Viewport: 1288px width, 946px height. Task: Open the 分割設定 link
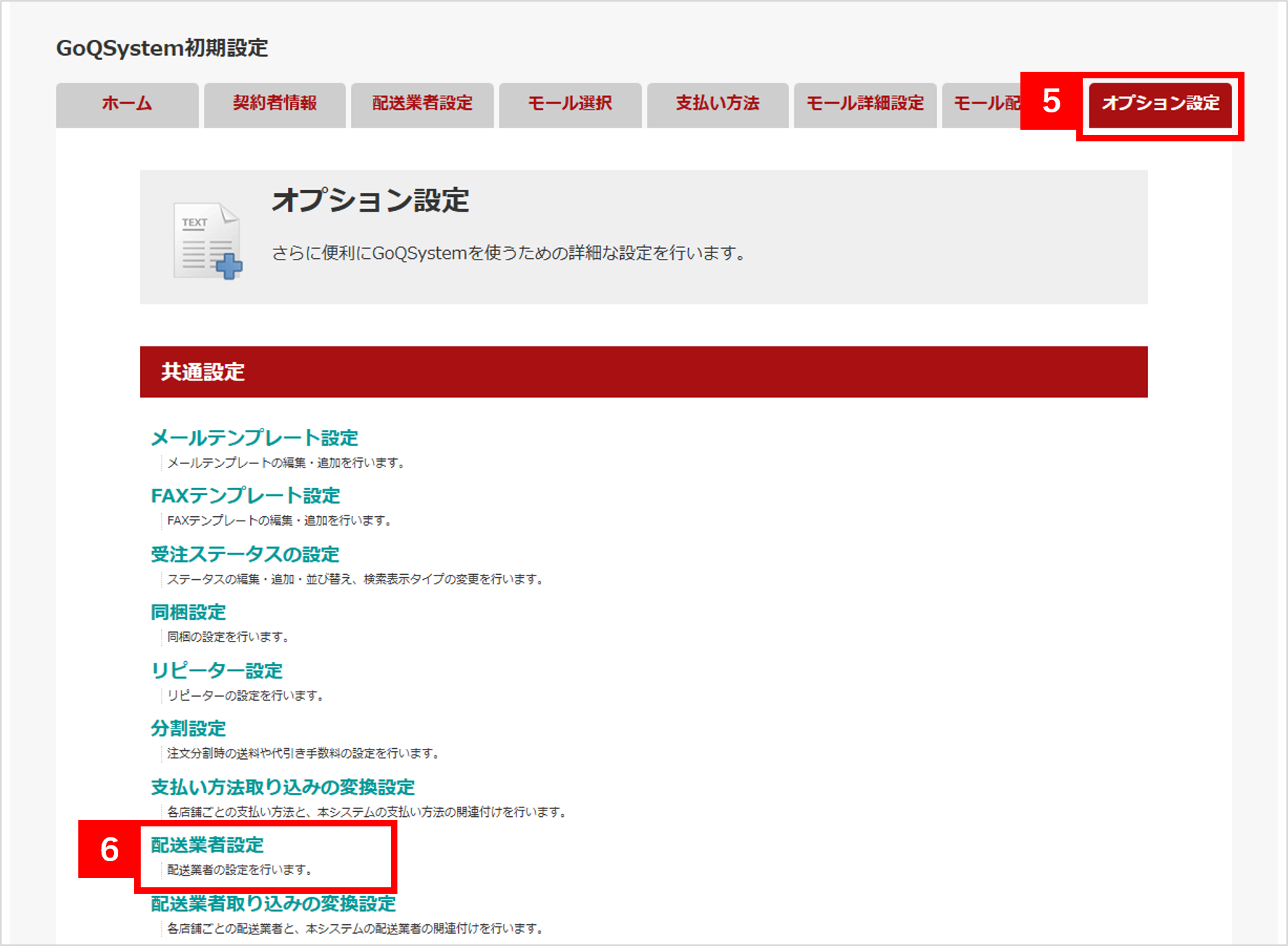coord(189,729)
